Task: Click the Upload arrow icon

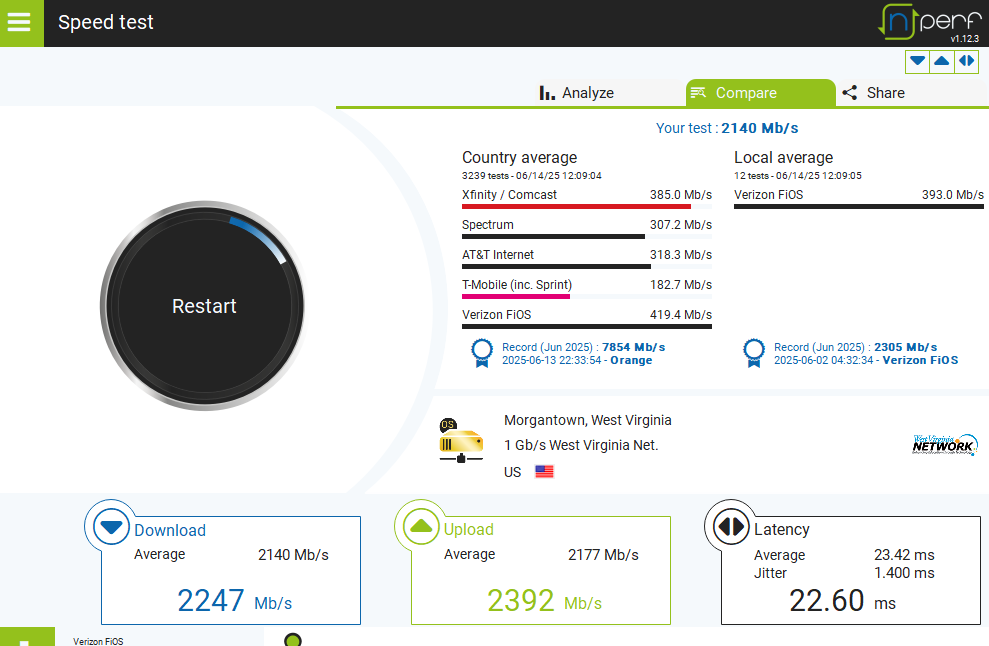Action: (x=421, y=526)
